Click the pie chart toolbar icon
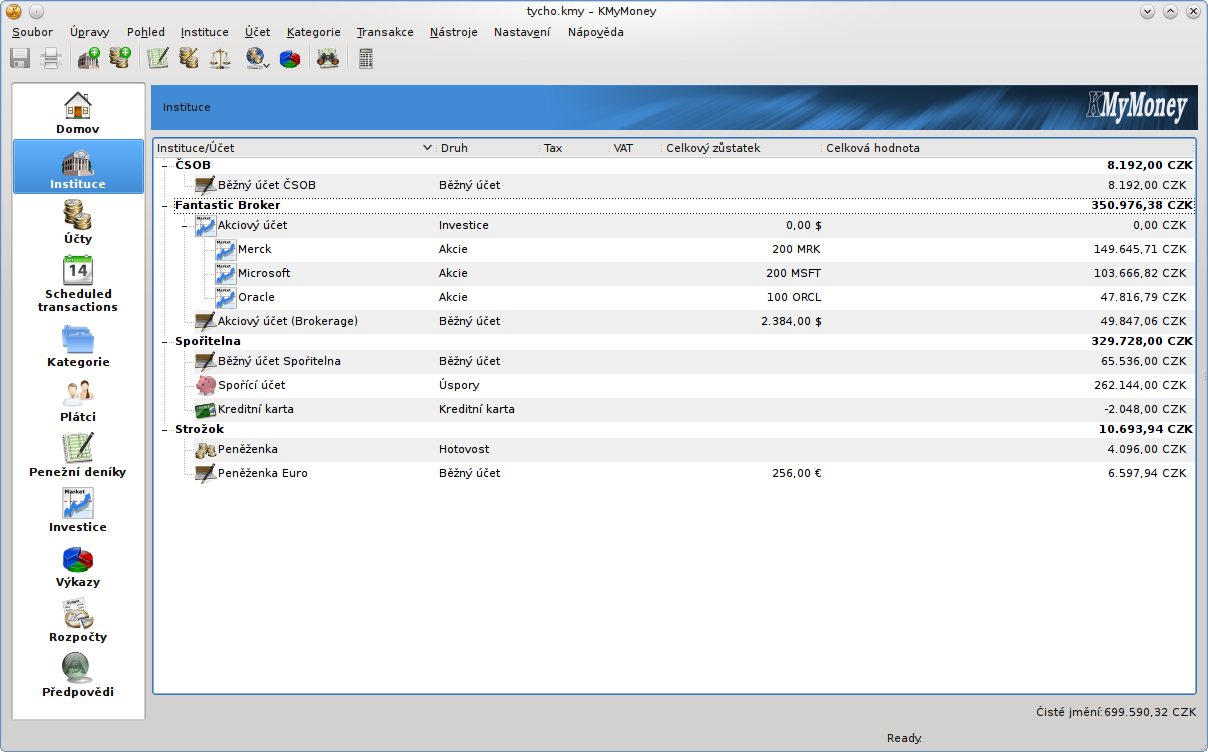Viewport: 1208px width, 752px height. pos(290,58)
